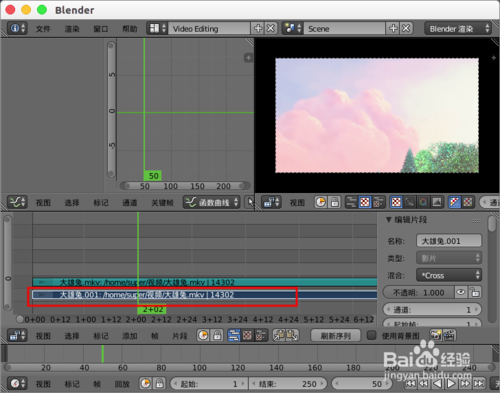500x393 pixels.
Task: Select the 大雄兔.001 strip
Action: [205, 295]
